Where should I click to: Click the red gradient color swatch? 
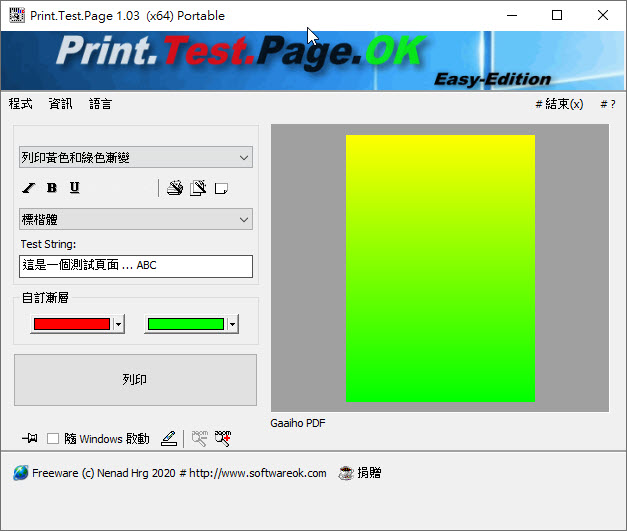(x=72, y=324)
